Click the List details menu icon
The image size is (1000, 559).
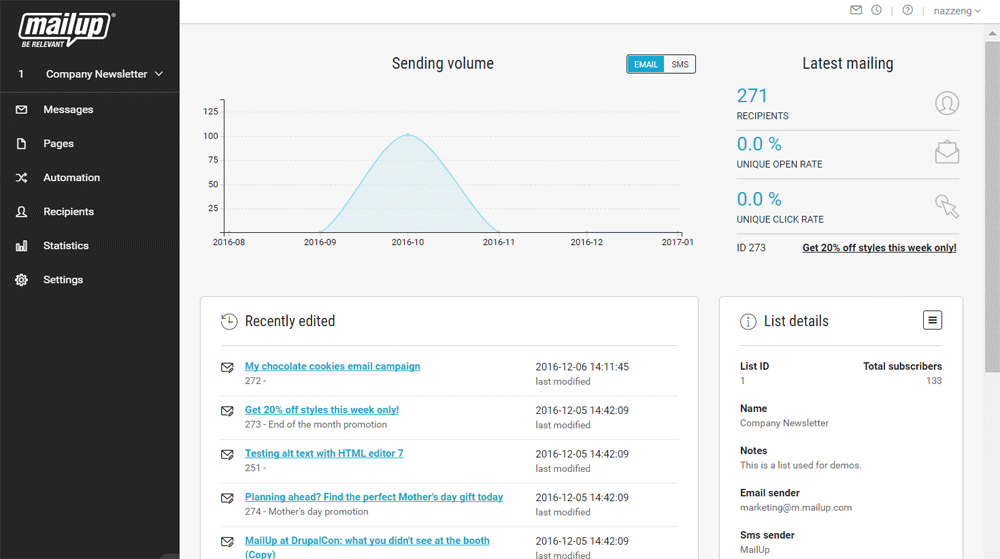point(932,320)
